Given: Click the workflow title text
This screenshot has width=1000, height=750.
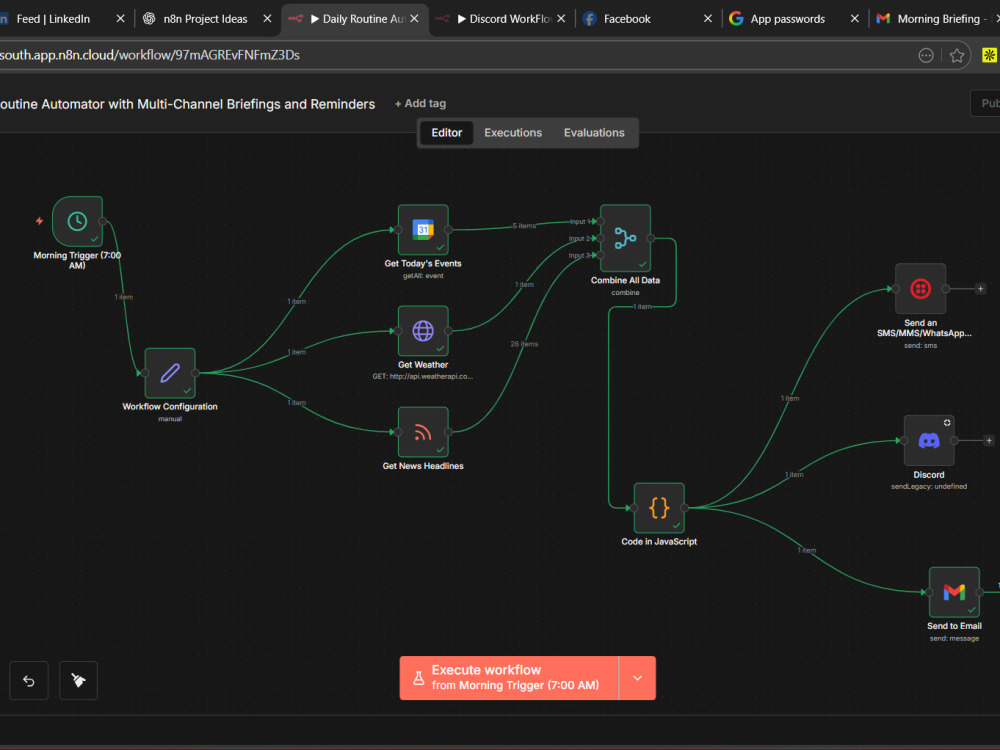Looking at the screenshot, I should point(188,104).
